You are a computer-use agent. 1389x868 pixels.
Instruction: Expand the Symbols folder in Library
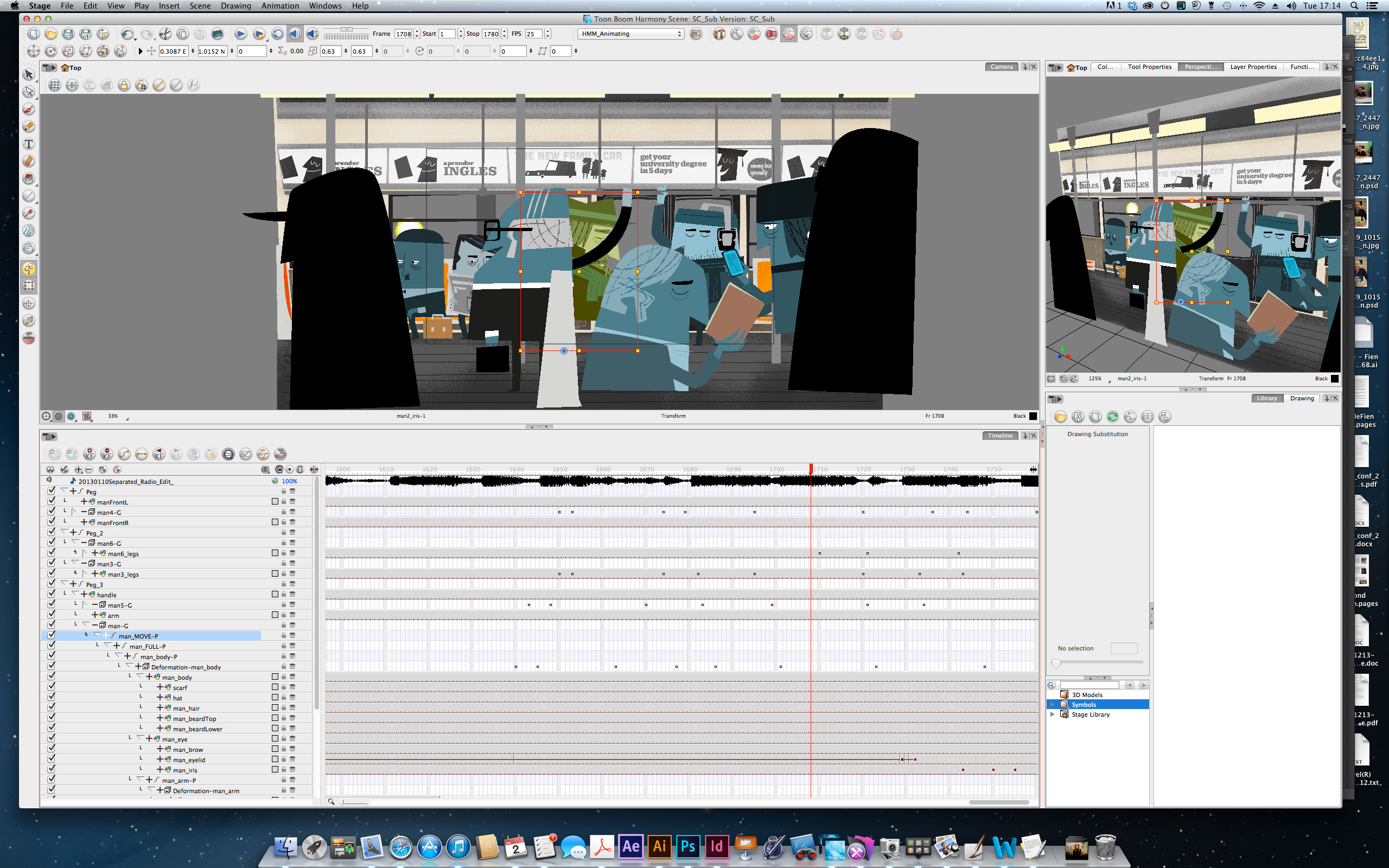pyautogui.click(x=1052, y=704)
